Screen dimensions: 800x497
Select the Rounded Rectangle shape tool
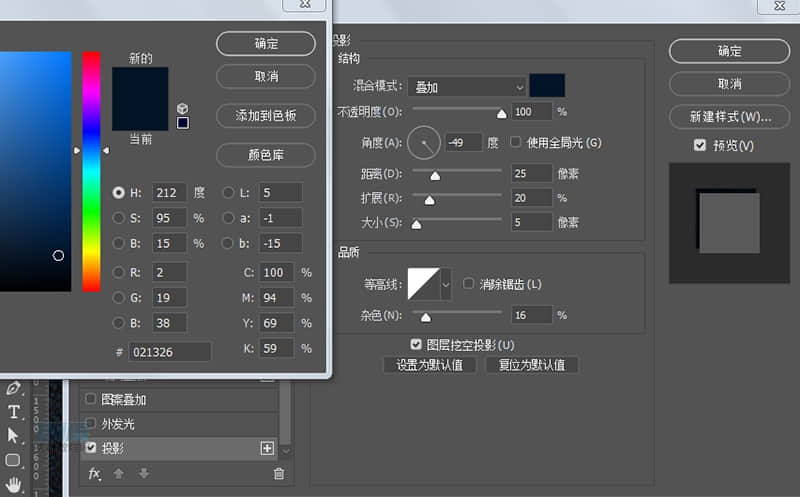pos(13,460)
